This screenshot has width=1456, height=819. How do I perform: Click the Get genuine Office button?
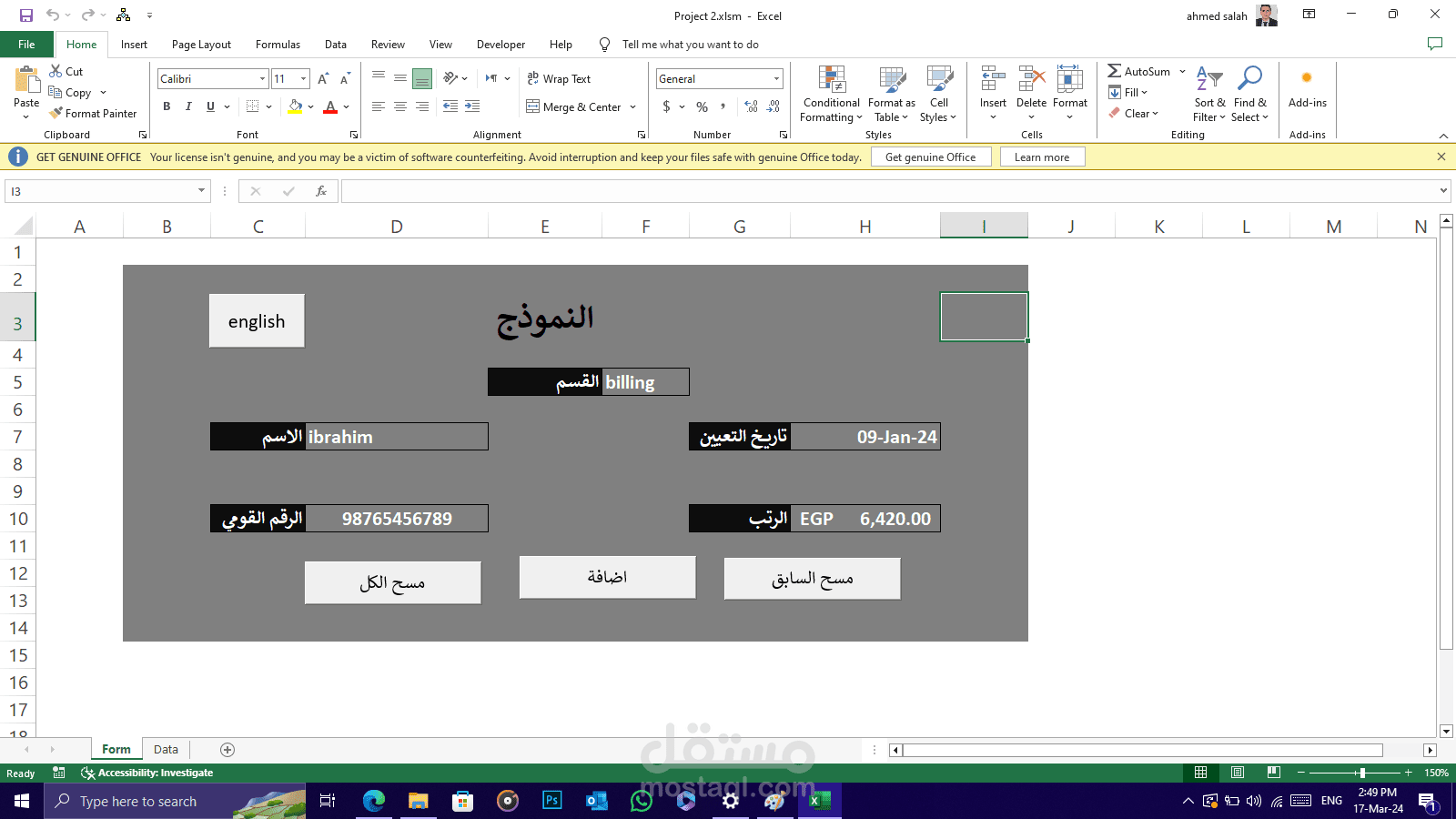point(930,157)
